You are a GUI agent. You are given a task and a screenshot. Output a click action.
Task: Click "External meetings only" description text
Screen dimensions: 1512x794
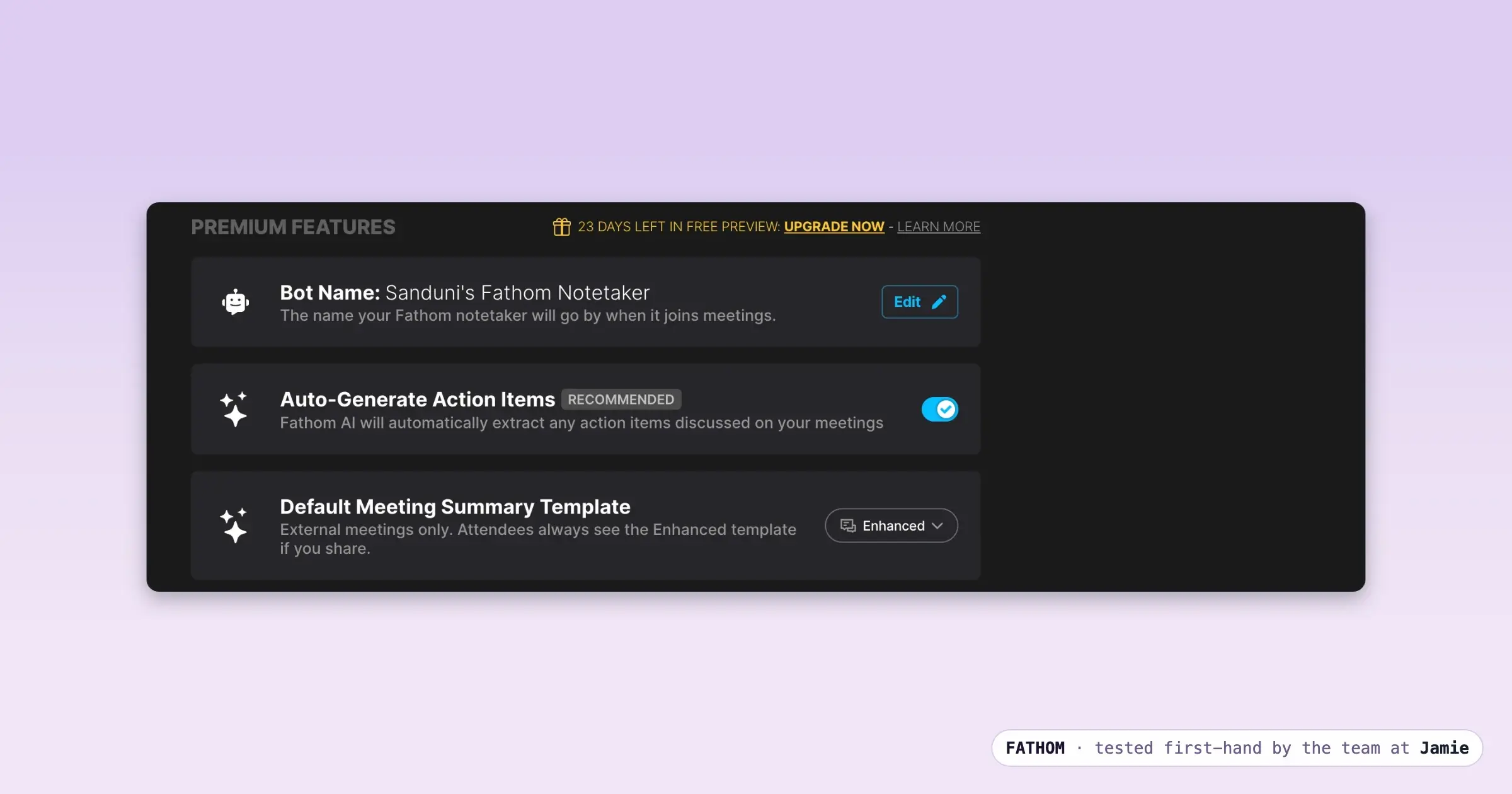(538, 539)
